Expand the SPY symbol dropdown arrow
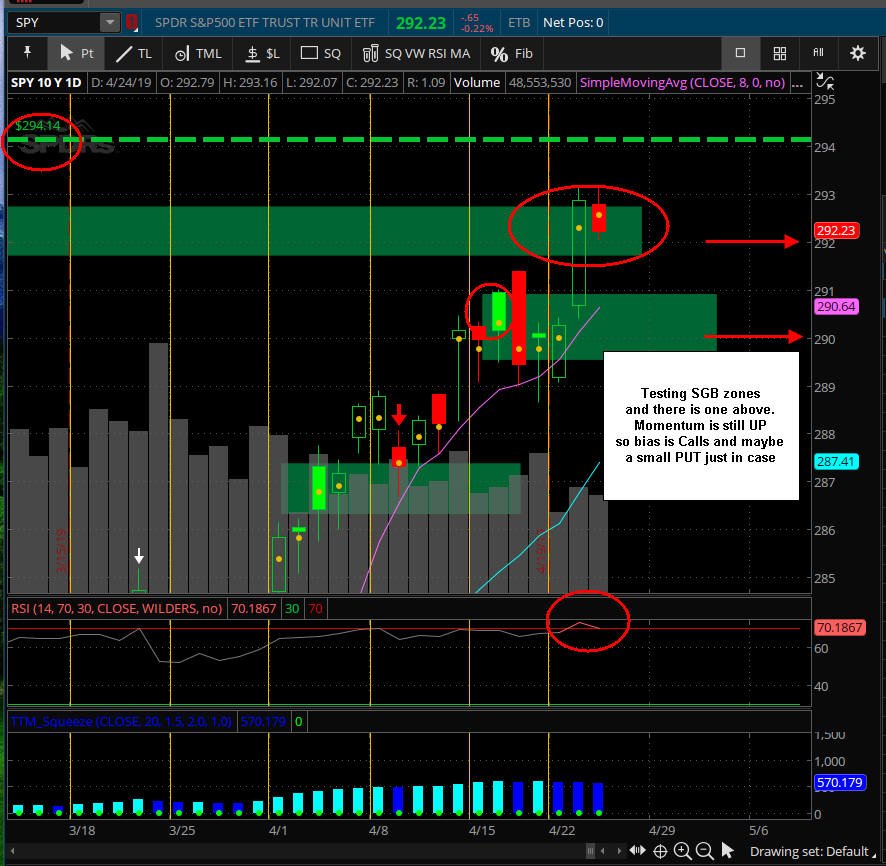This screenshot has width=886, height=866. (x=110, y=23)
